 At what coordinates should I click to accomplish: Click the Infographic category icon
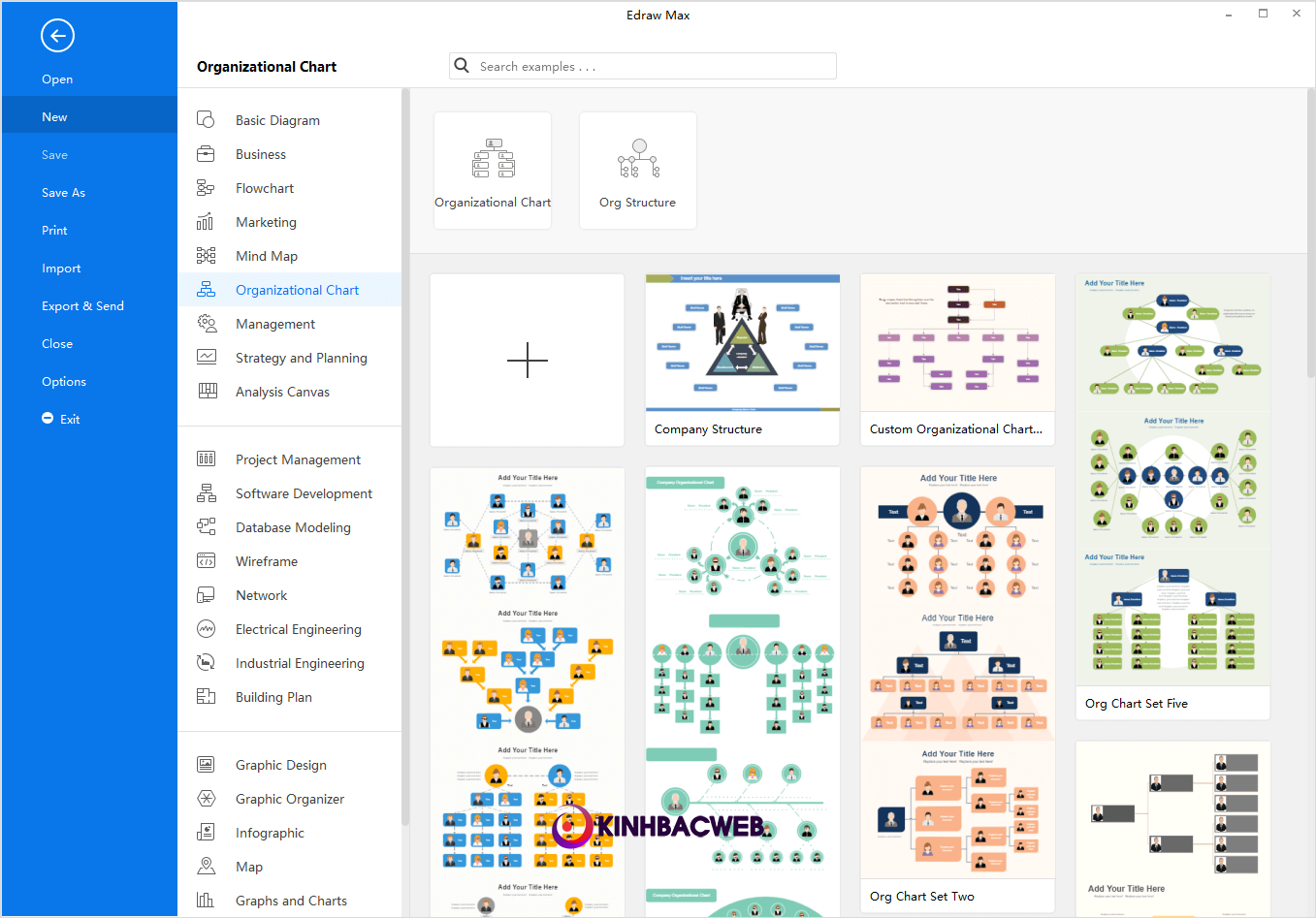[206, 832]
